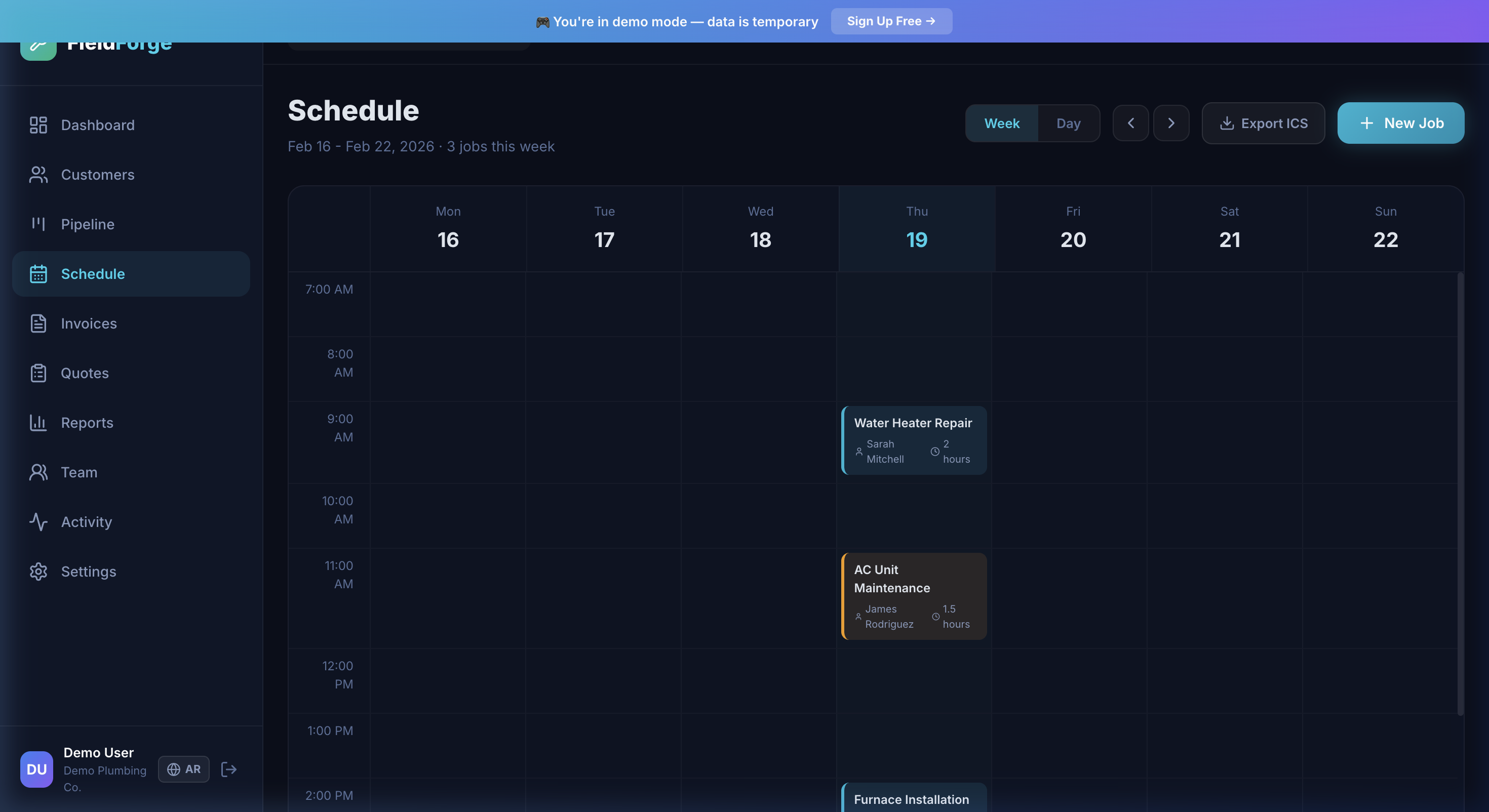View the Reports chart icon
Viewport: 1489px width, 812px height.
pos(38,423)
